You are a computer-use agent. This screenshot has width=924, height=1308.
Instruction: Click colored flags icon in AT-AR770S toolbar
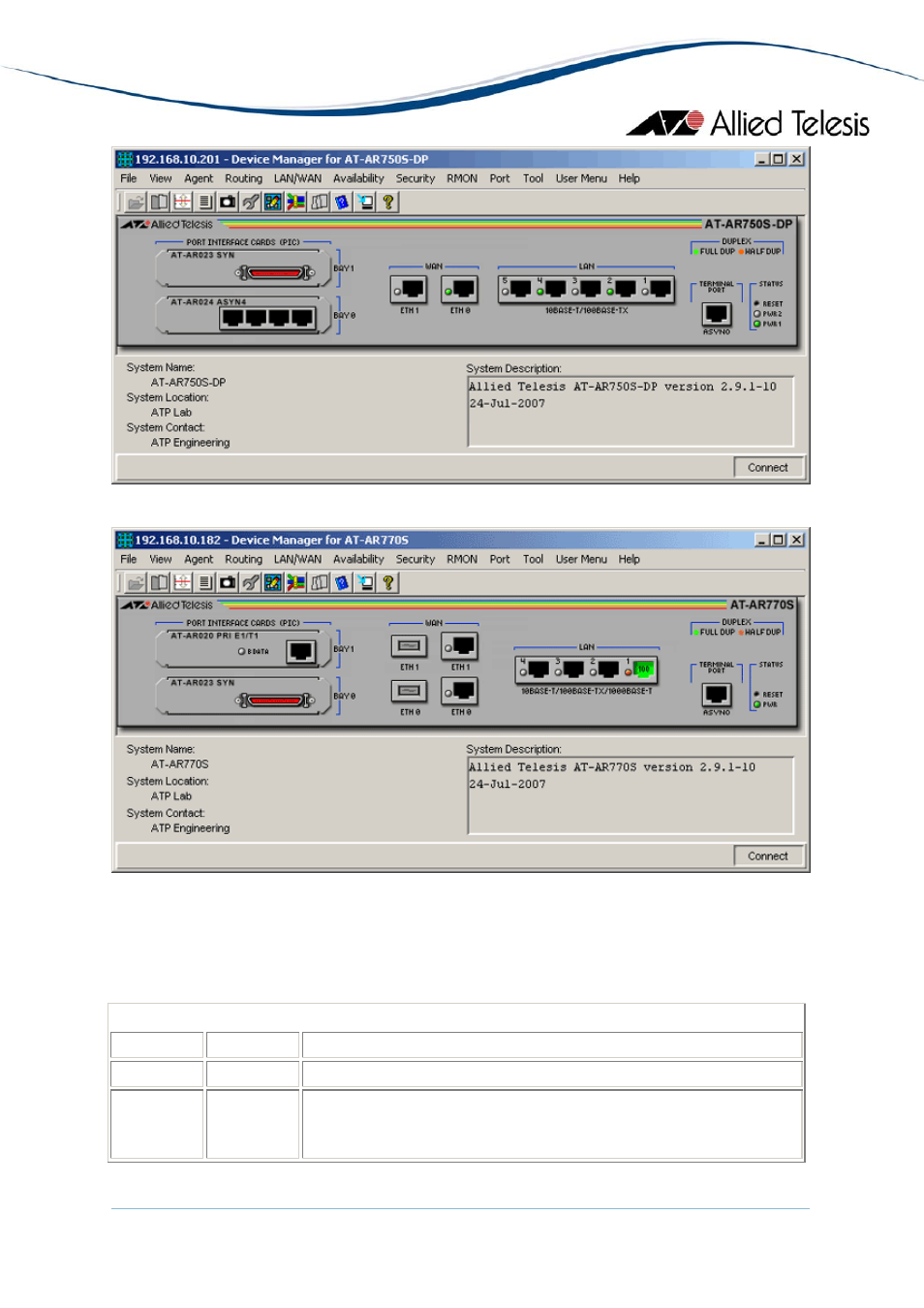tap(295, 582)
